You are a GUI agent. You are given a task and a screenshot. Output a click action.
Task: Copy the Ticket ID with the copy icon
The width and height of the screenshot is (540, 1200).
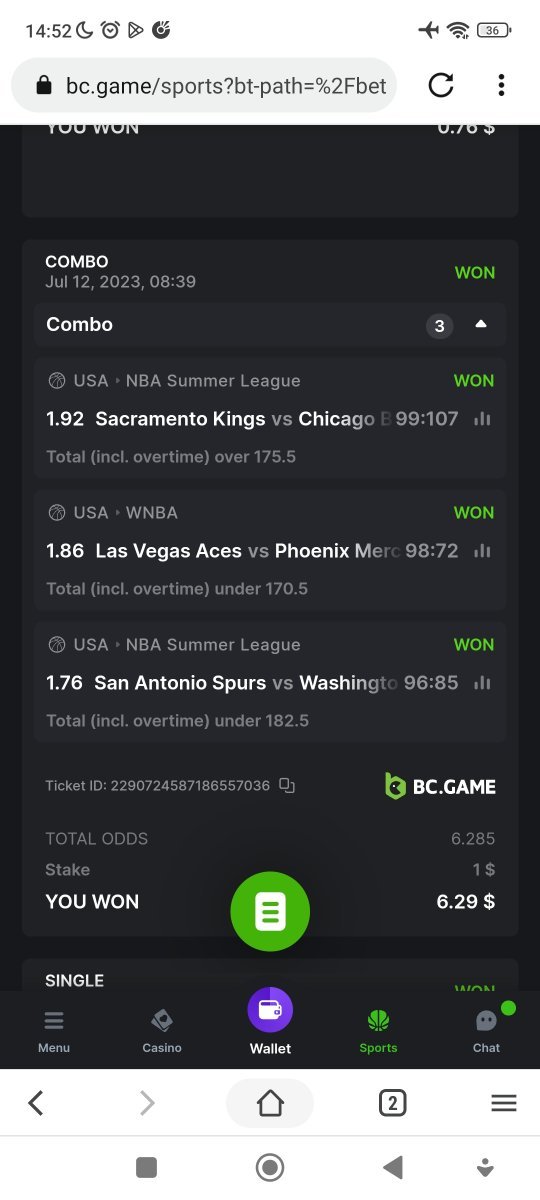click(x=287, y=786)
